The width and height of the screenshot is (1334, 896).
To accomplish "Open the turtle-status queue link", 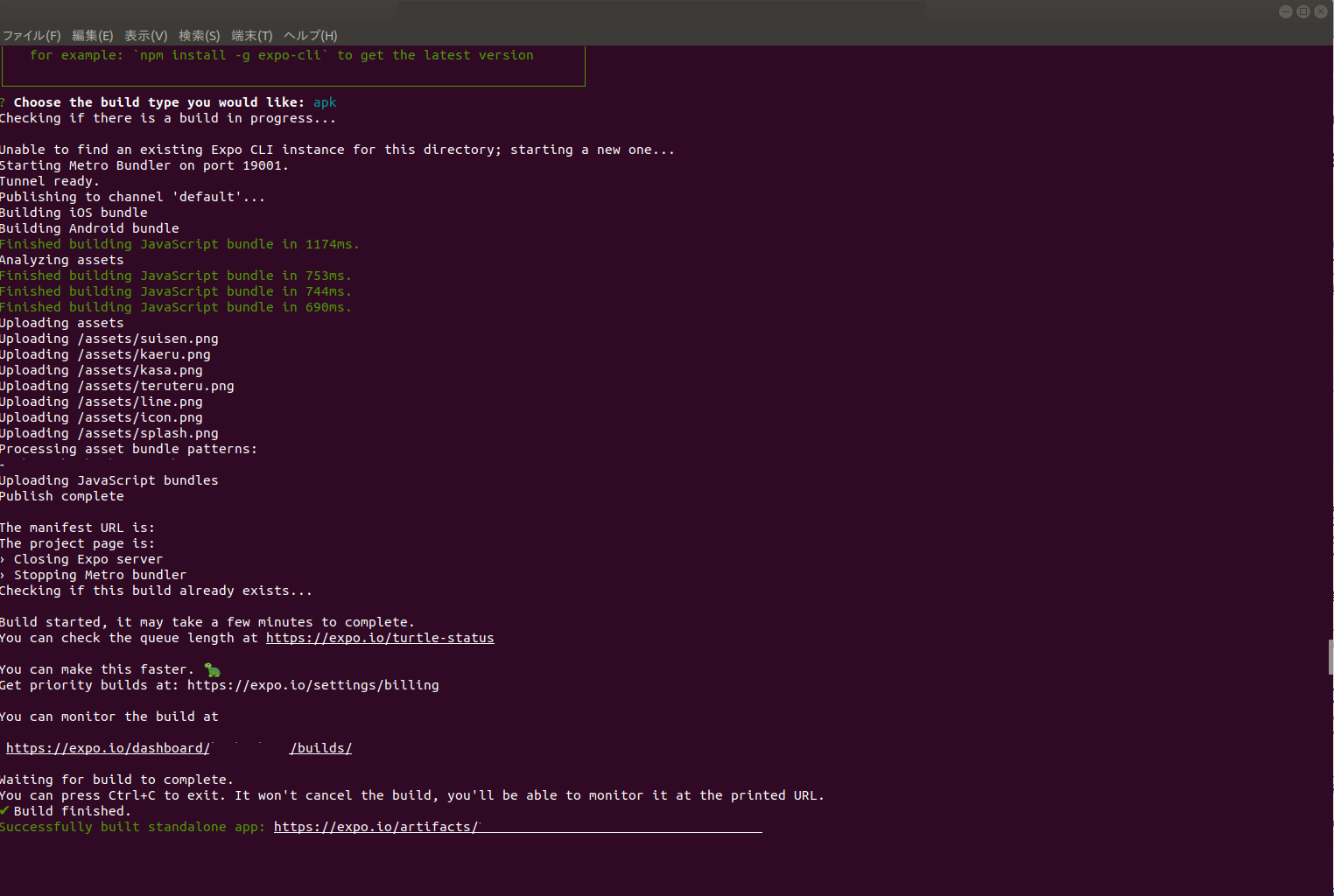I will (x=380, y=638).
